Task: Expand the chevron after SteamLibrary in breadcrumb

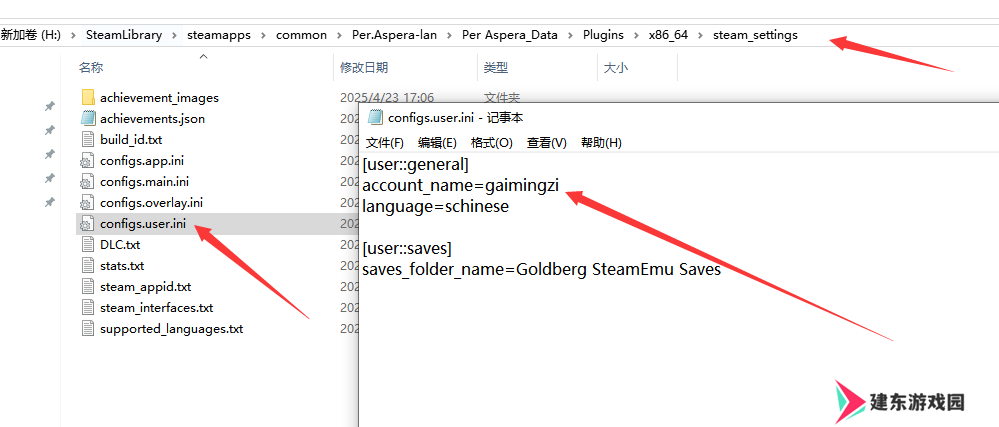Action: (175, 36)
